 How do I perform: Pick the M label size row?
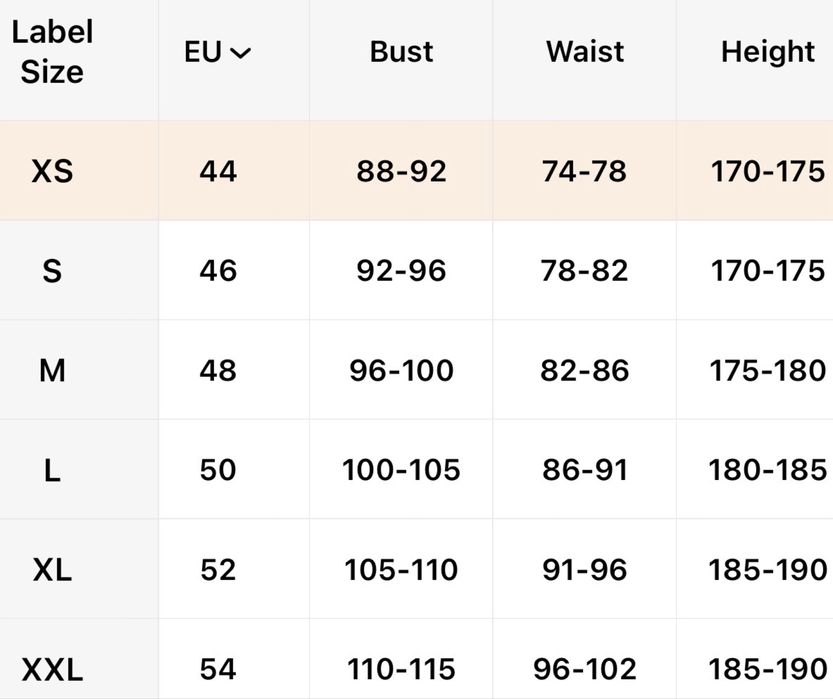click(x=52, y=371)
